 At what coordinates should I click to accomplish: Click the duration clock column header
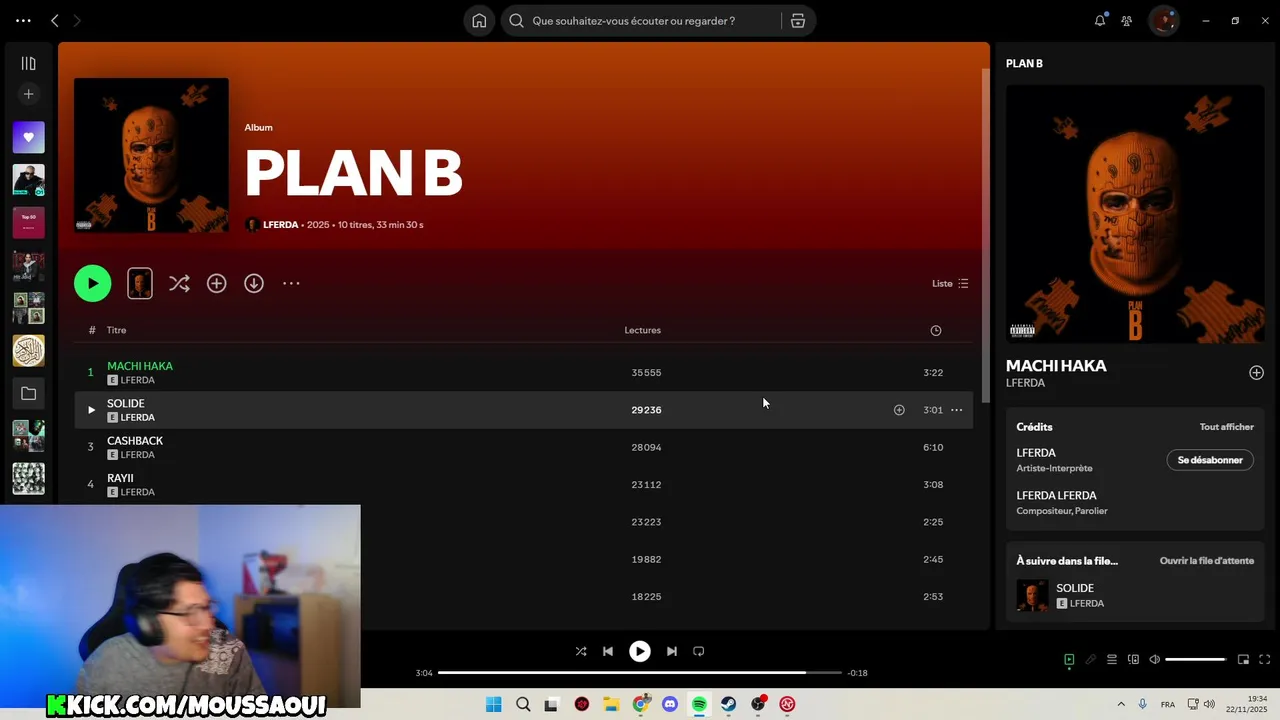936,330
